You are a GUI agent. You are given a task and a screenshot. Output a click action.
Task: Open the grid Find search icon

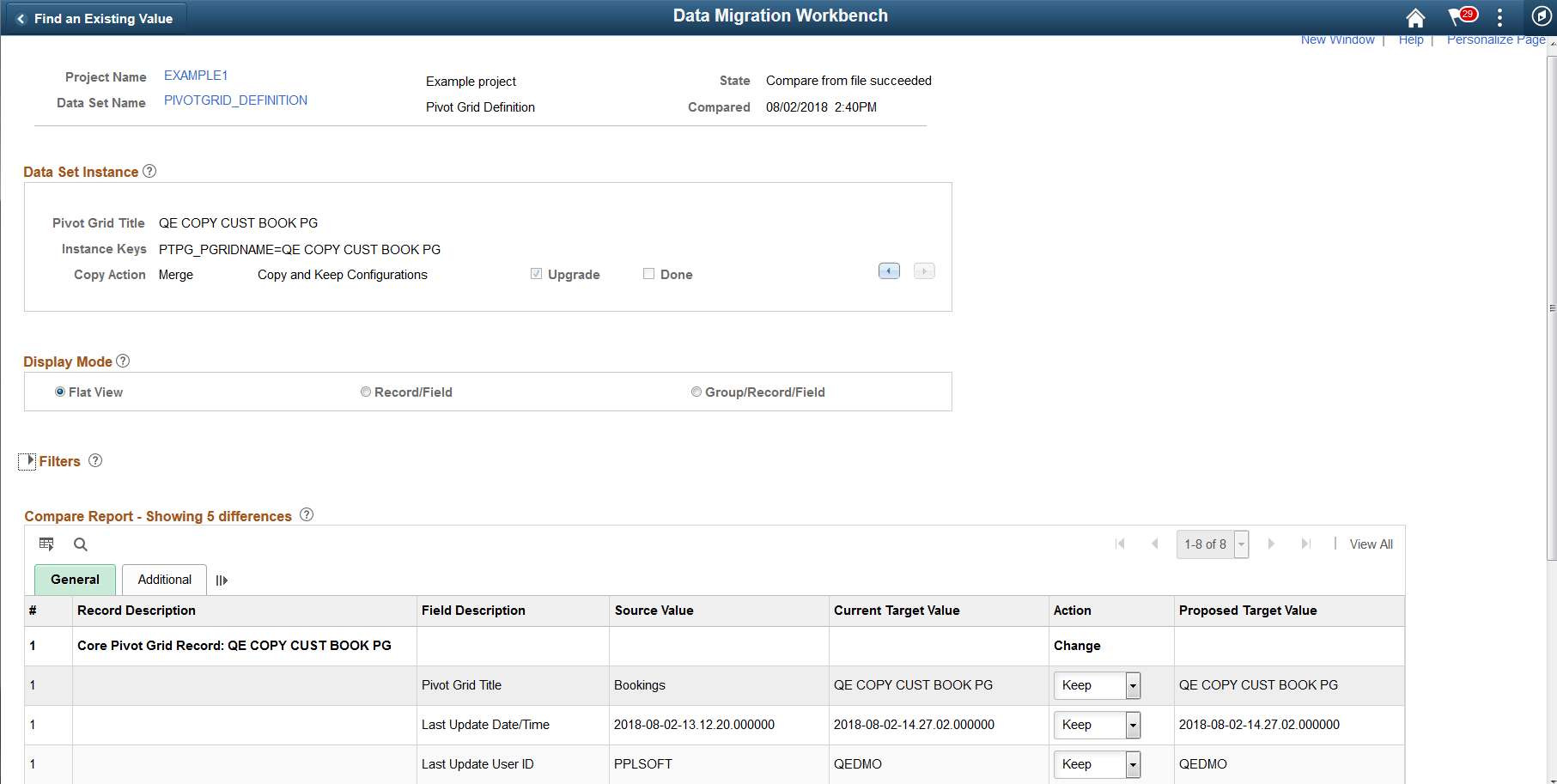click(81, 544)
